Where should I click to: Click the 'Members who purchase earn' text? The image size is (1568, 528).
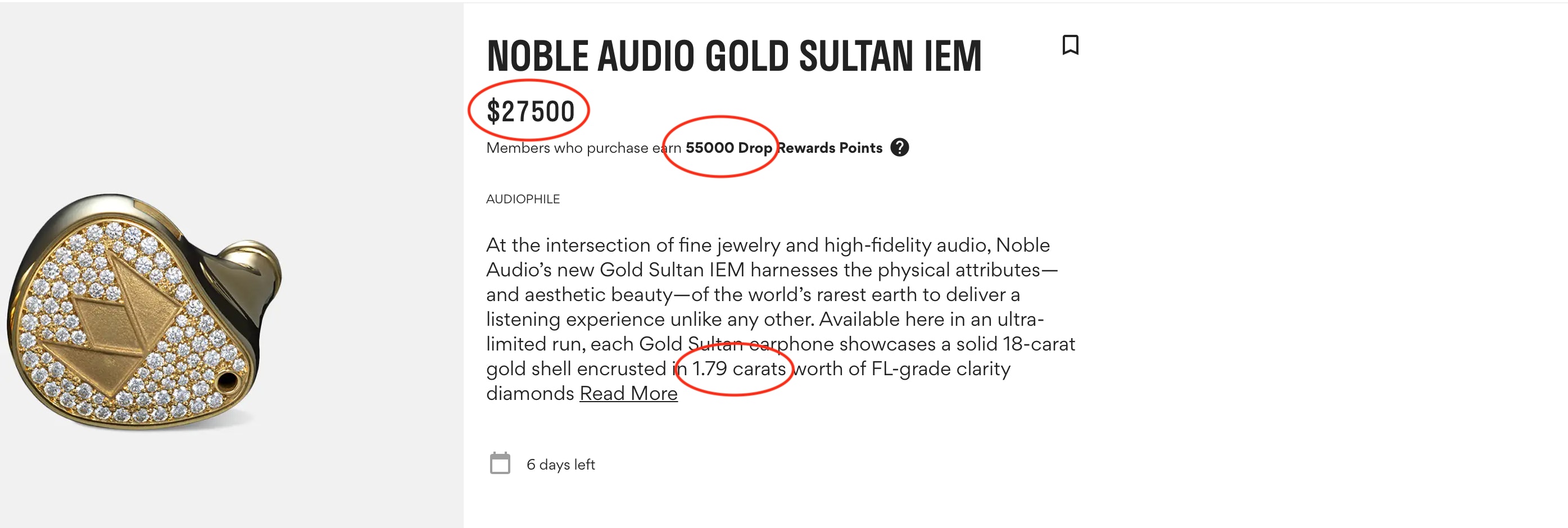(x=583, y=148)
